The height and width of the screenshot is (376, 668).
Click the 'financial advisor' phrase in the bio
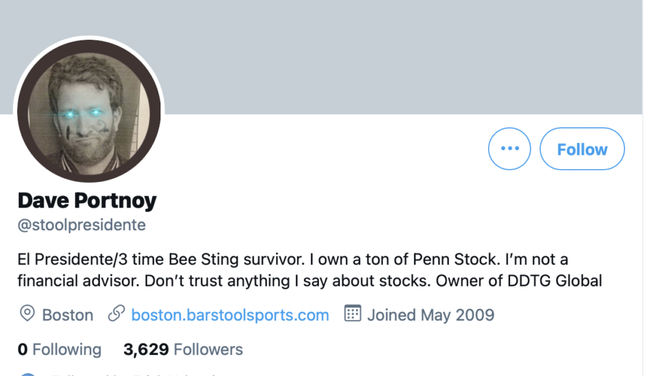[78, 281]
